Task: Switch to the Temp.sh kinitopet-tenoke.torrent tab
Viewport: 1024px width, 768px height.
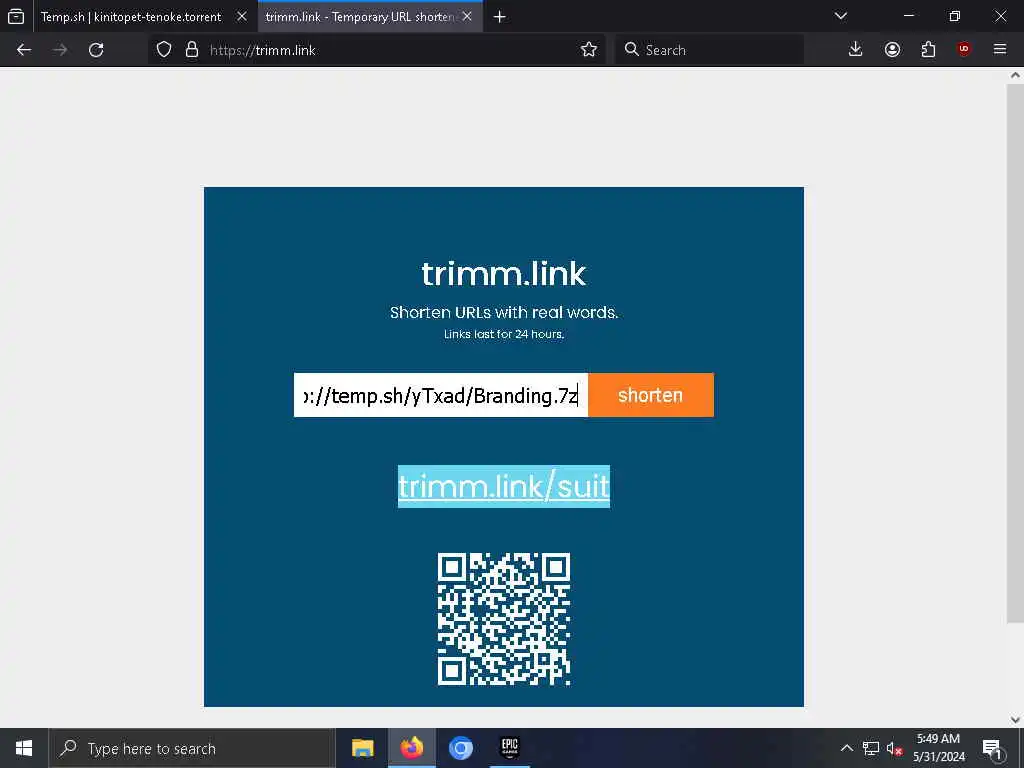Action: pyautogui.click(x=131, y=16)
